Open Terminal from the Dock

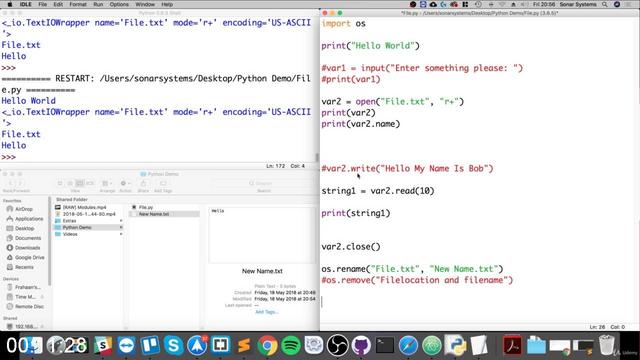pyautogui.click(x=384, y=345)
